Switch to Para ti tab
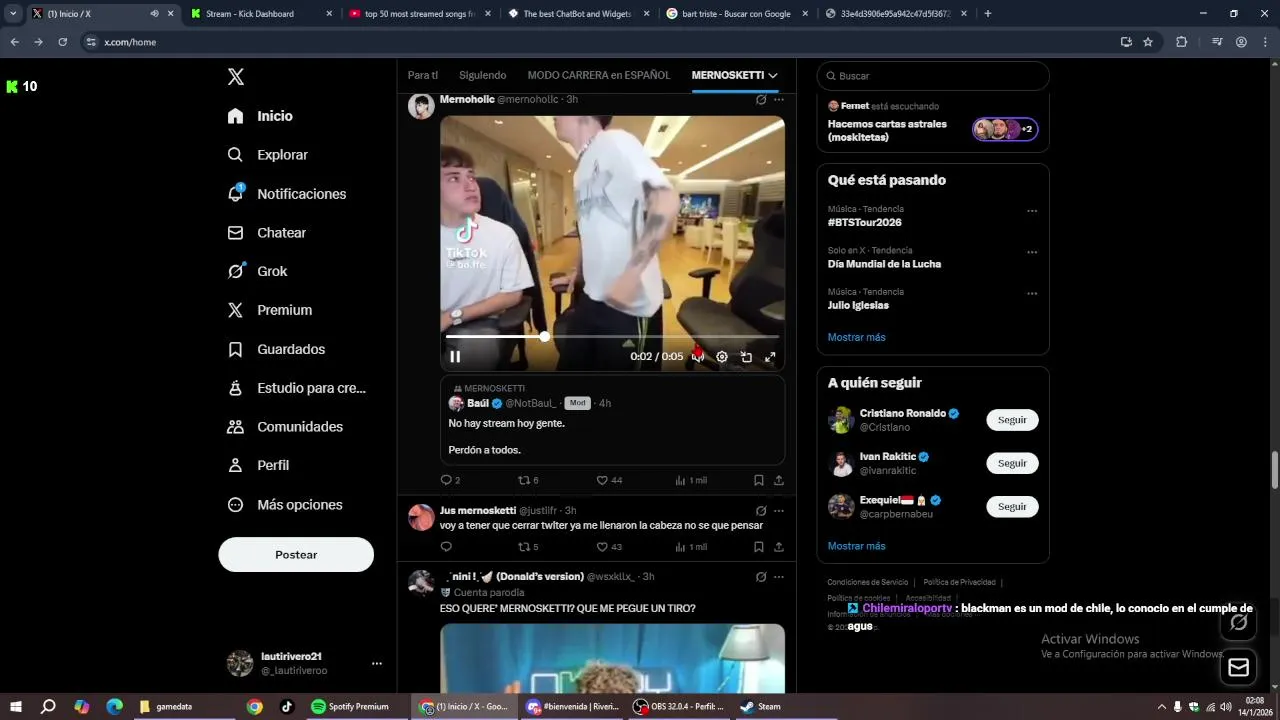Image resolution: width=1280 pixels, height=720 pixels. [422, 75]
